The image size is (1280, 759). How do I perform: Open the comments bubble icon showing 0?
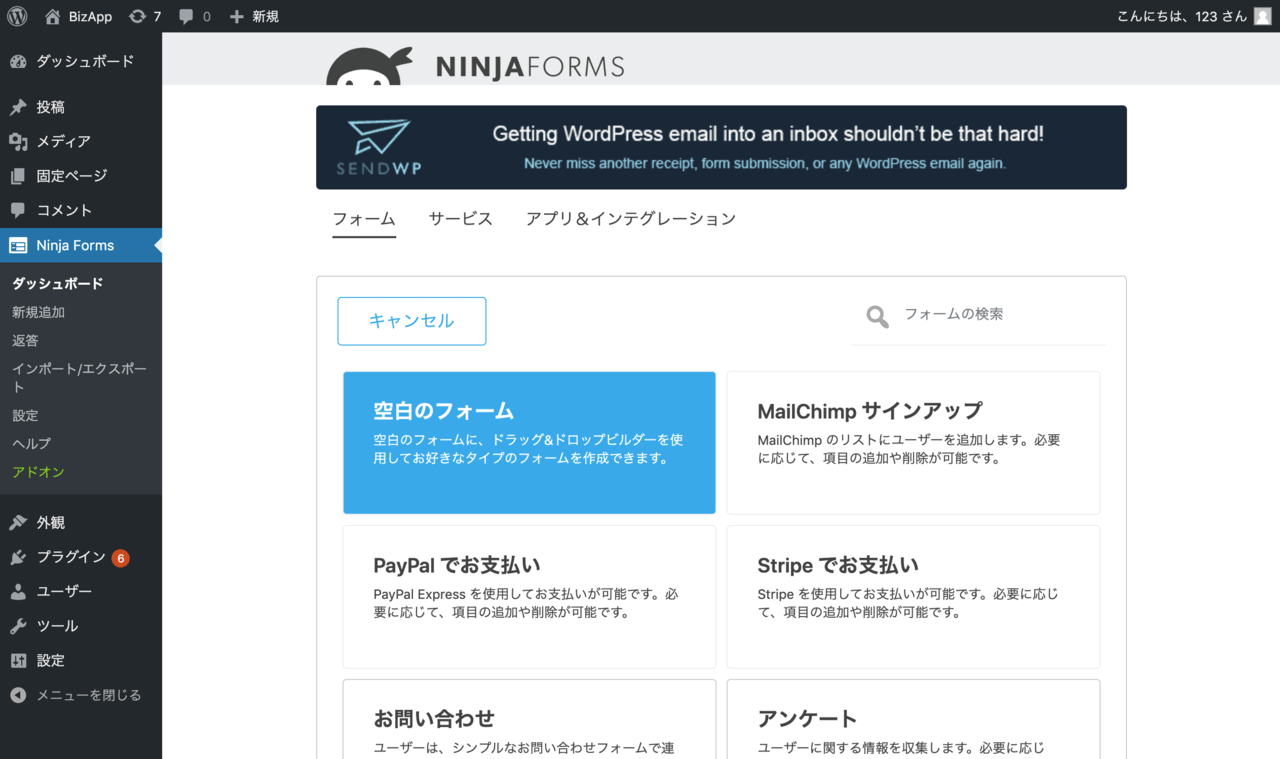186,16
